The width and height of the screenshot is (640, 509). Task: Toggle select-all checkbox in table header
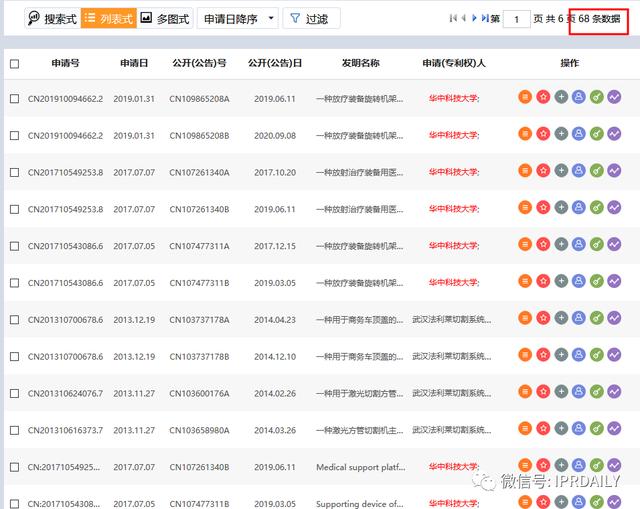[x=14, y=64]
